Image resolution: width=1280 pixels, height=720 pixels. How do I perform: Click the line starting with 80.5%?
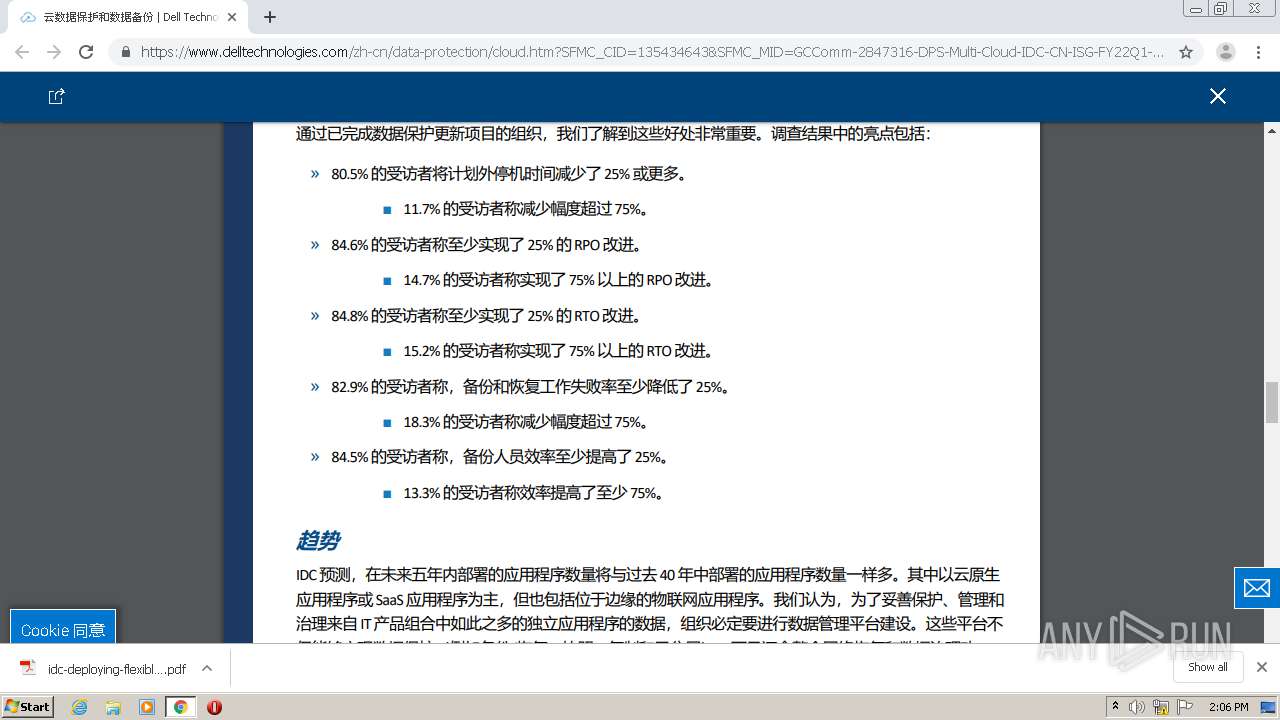pyautogui.click(x=509, y=174)
